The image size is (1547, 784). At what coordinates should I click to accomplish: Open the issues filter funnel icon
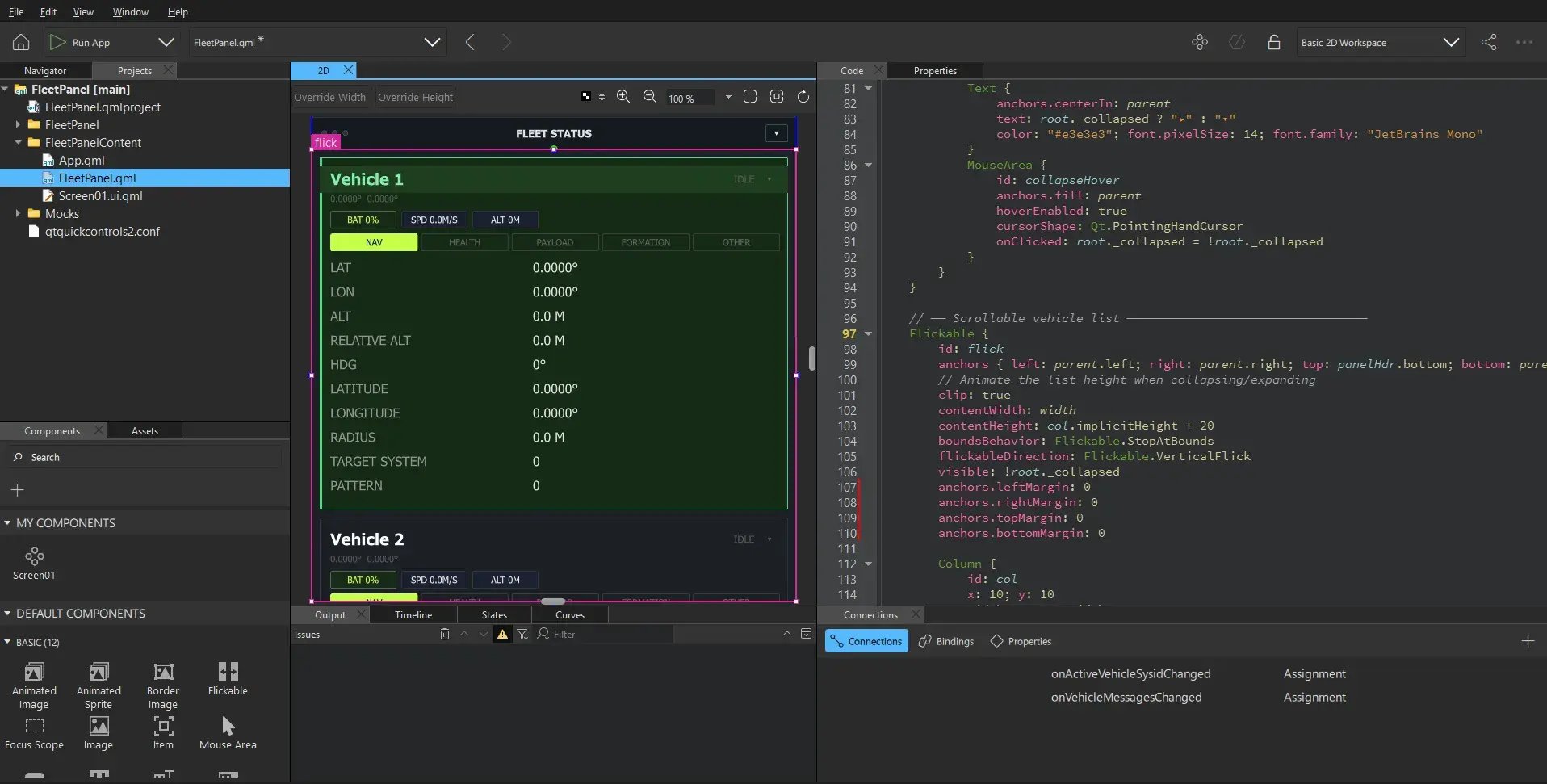tap(522, 635)
